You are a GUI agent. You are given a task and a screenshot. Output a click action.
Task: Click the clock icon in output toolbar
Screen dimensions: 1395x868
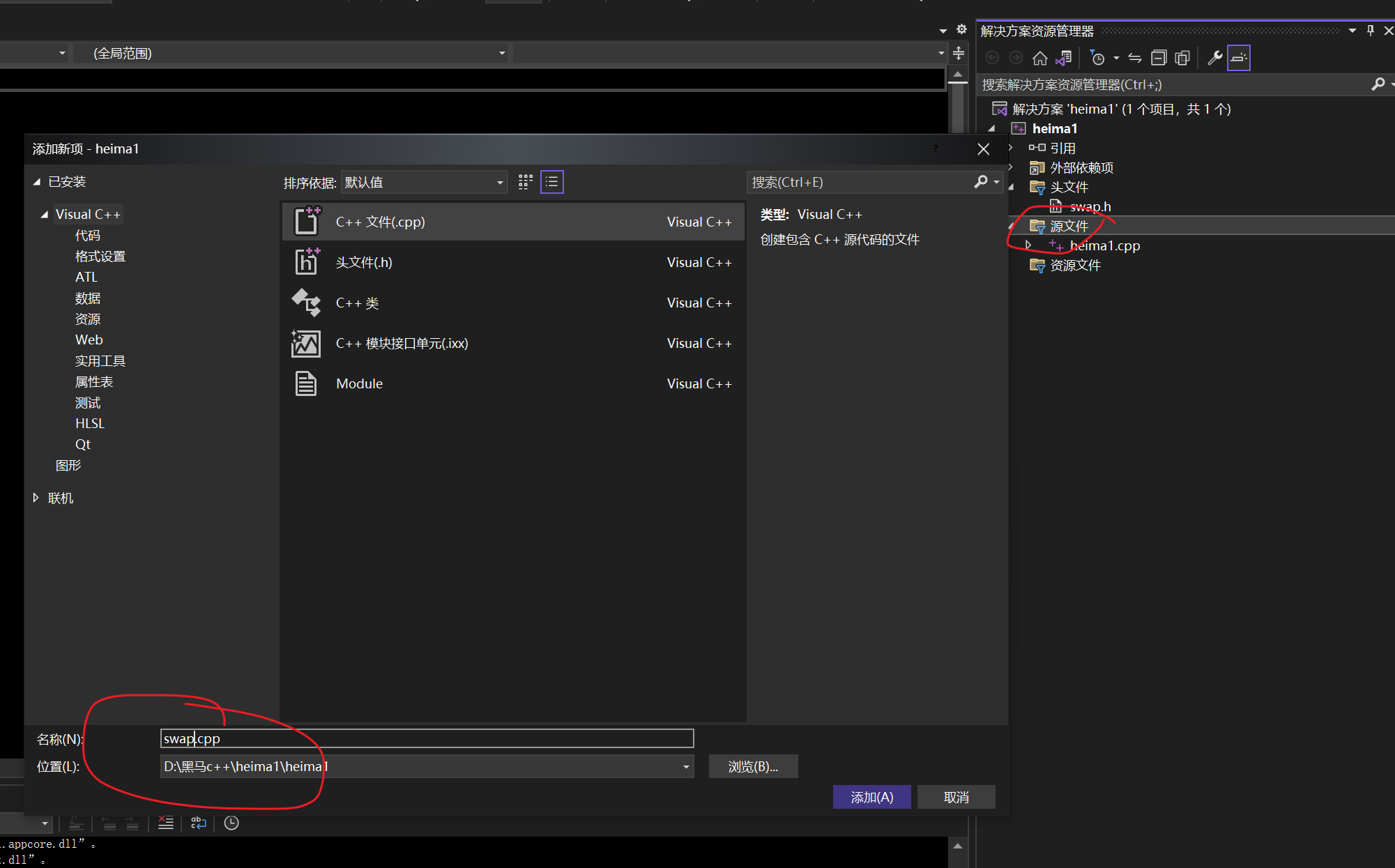(x=231, y=823)
